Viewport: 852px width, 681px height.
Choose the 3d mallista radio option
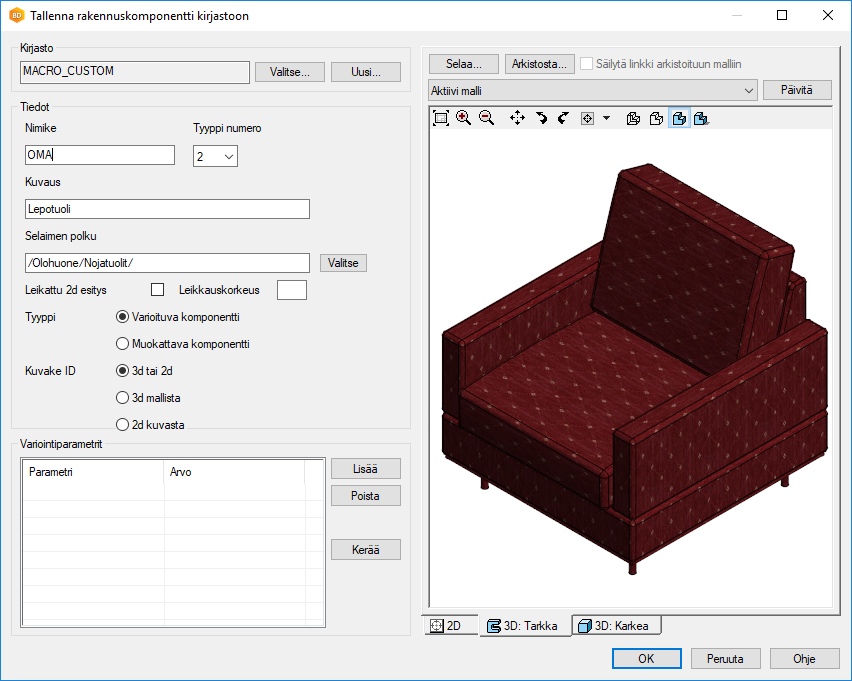[x=123, y=397]
